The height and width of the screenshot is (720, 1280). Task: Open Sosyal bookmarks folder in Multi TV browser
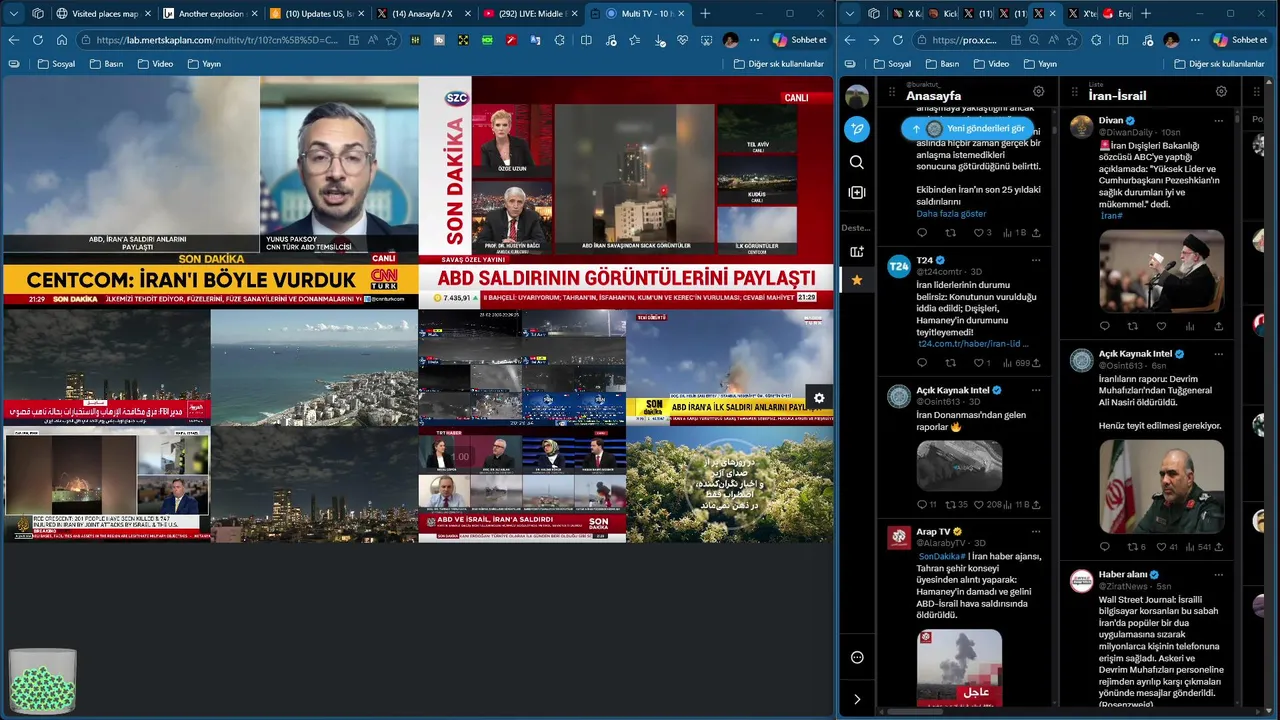tap(56, 64)
